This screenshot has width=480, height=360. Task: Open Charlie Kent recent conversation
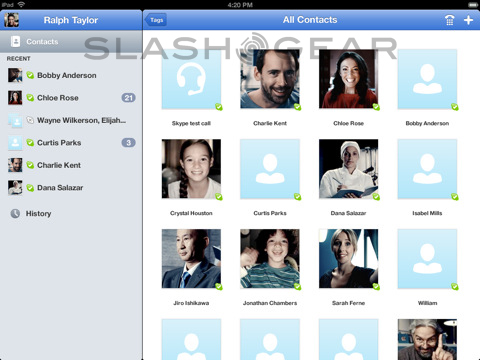71,165
